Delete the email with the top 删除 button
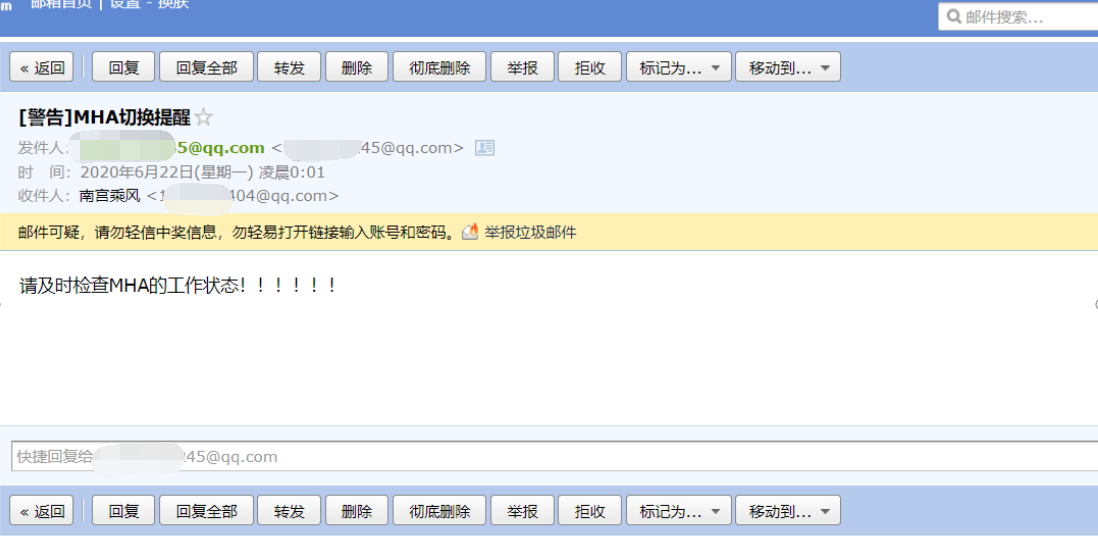 356,67
